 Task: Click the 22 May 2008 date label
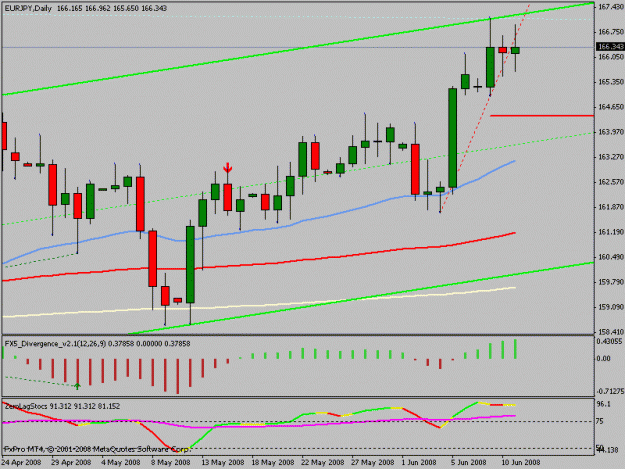pyautogui.click(x=322, y=462)
